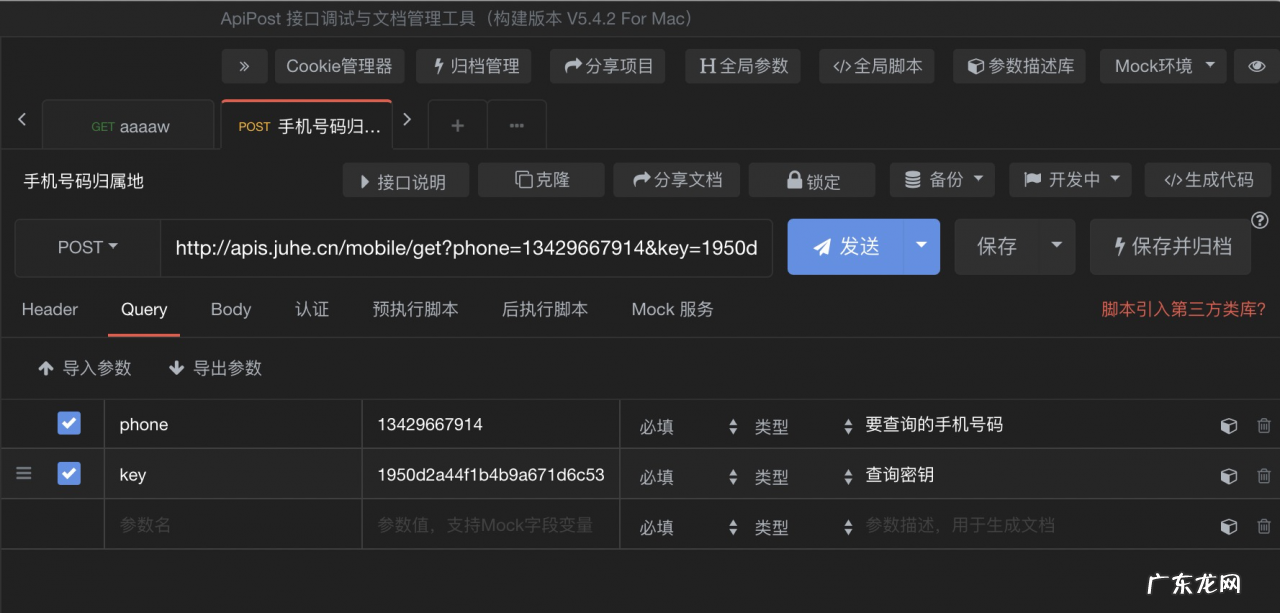This screenshot has width=1280, height=613.
Task: Open 全局参数 settings
Action: point(743,66)
